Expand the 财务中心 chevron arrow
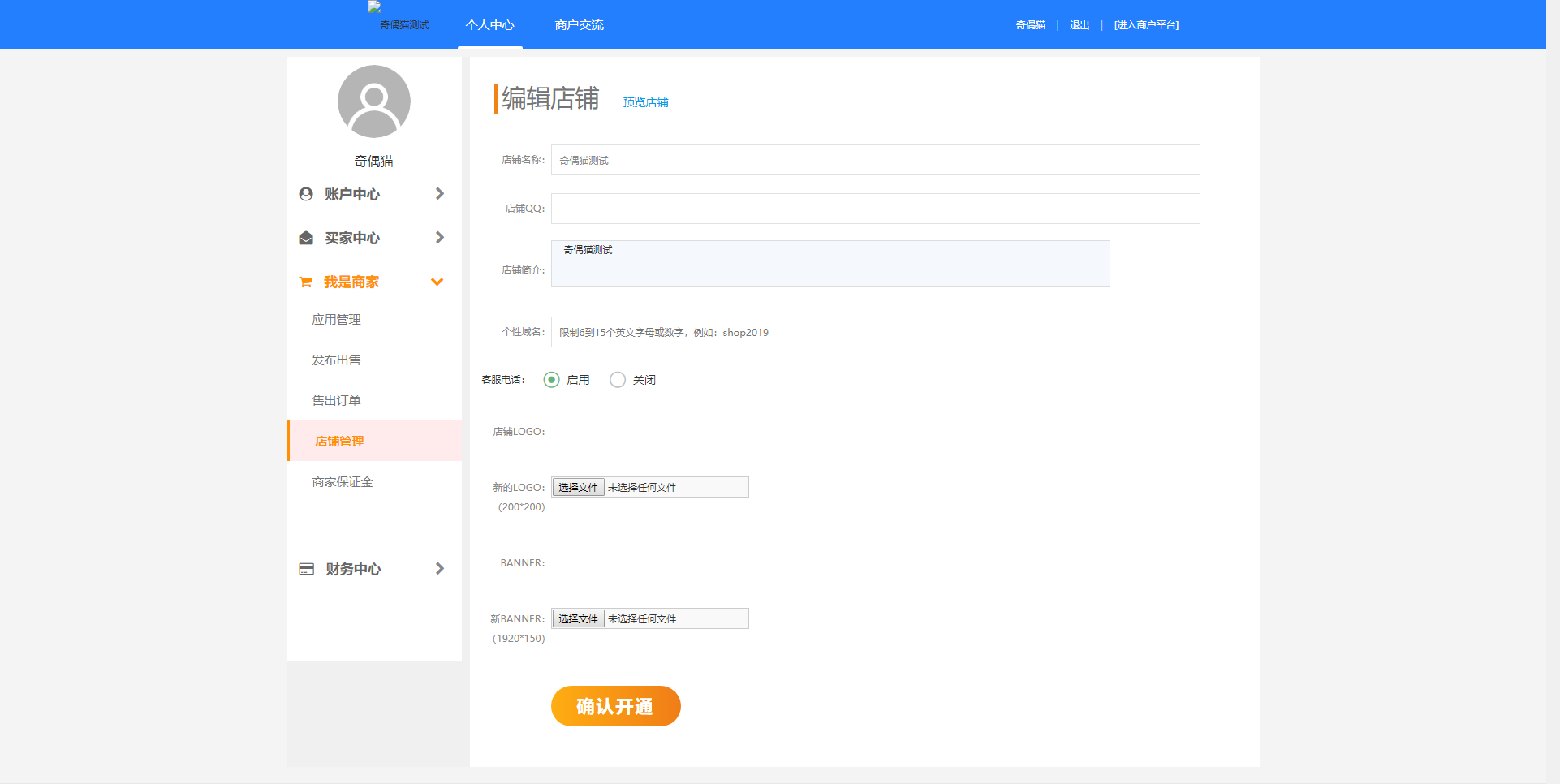This screenshot has width=1560, height=784. coord(440,568)
